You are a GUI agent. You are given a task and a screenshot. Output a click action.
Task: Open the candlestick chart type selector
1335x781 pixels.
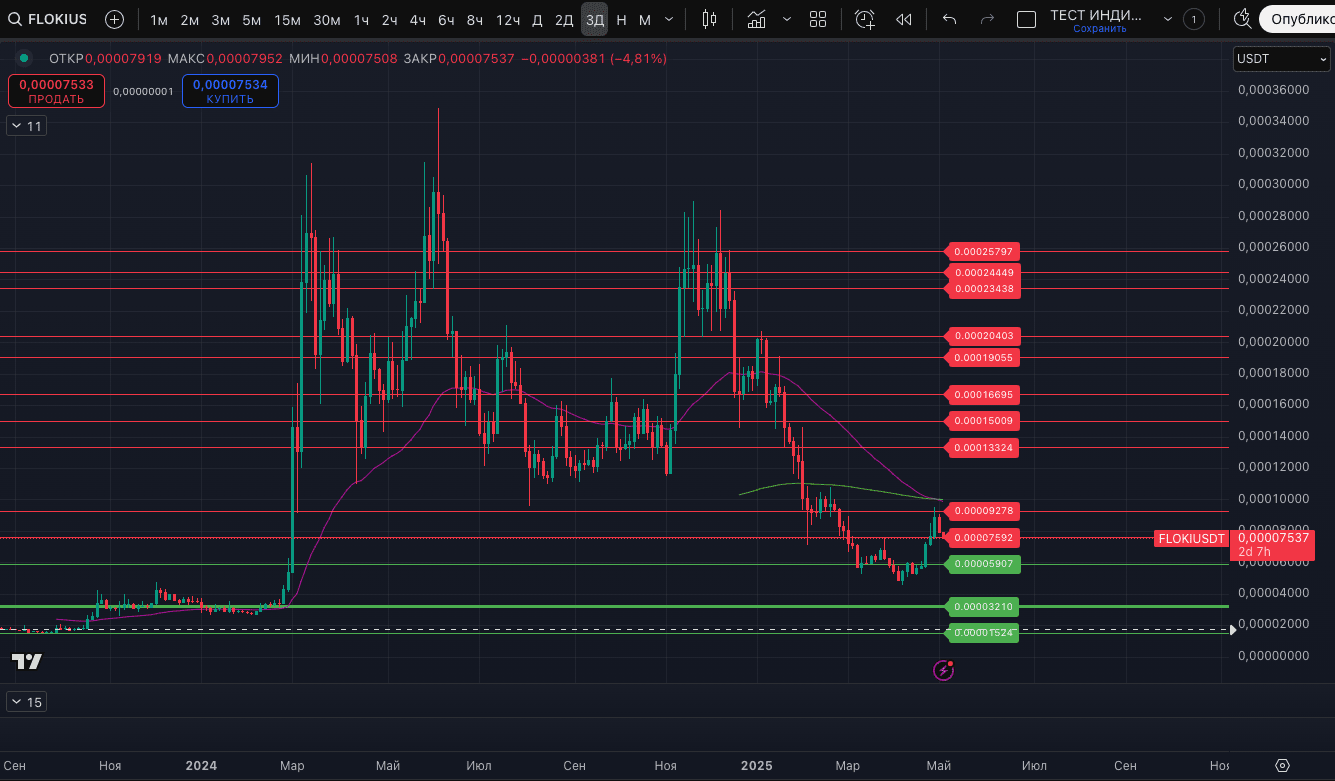710,19
